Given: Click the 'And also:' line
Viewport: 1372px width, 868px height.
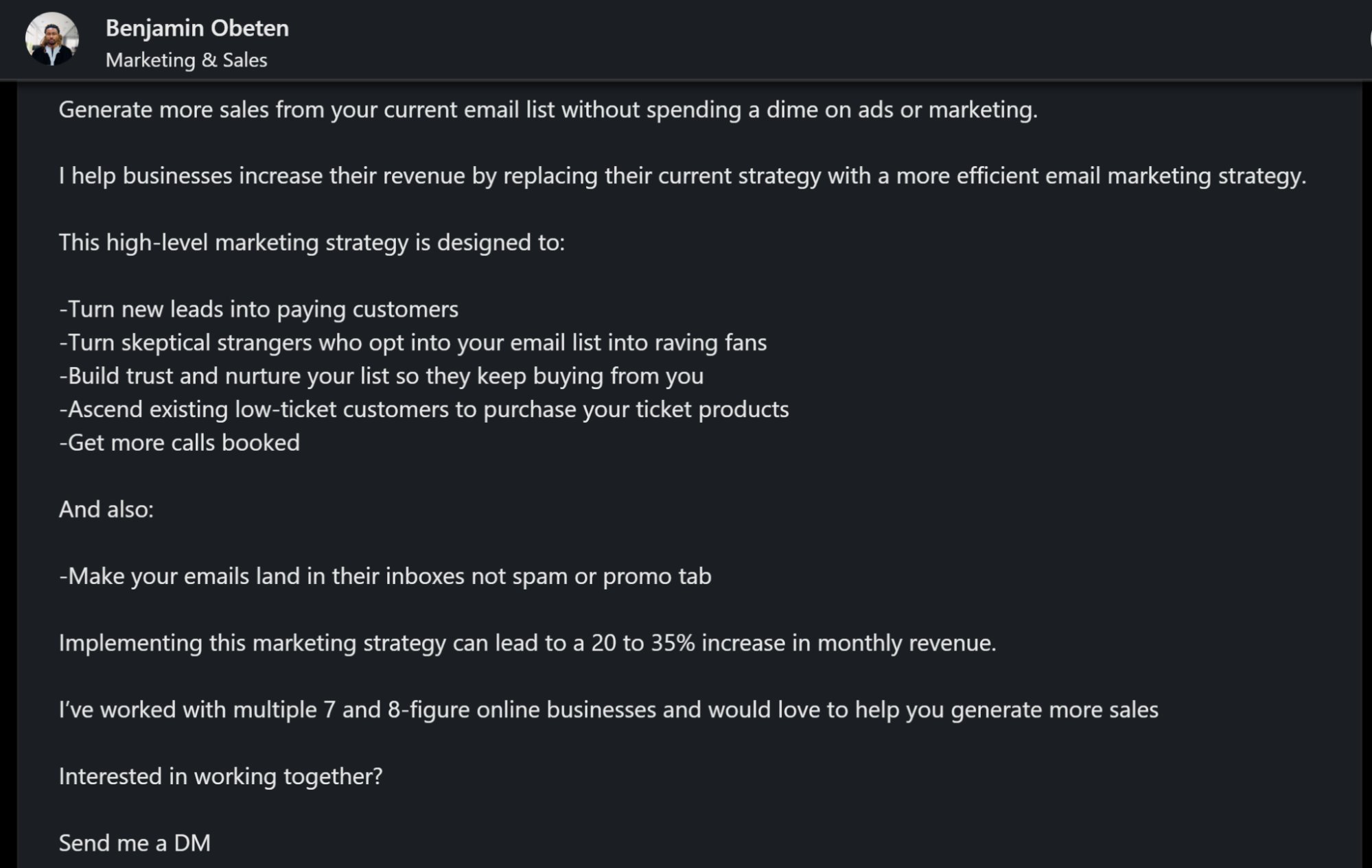Looking at the screenshot, I should click(x=106, y=509).
